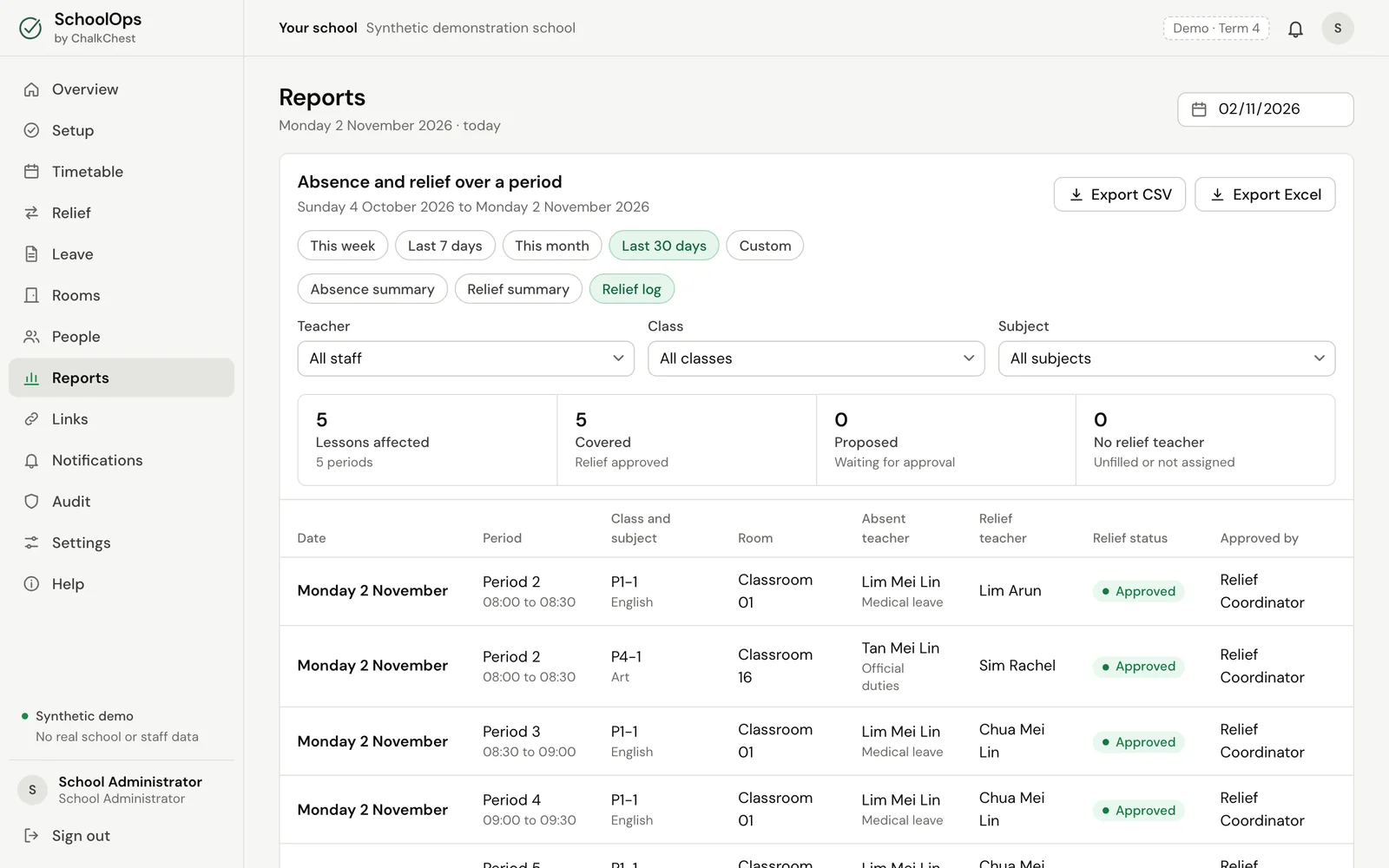Switch to Absence summary view

click(x=372, y=289)
